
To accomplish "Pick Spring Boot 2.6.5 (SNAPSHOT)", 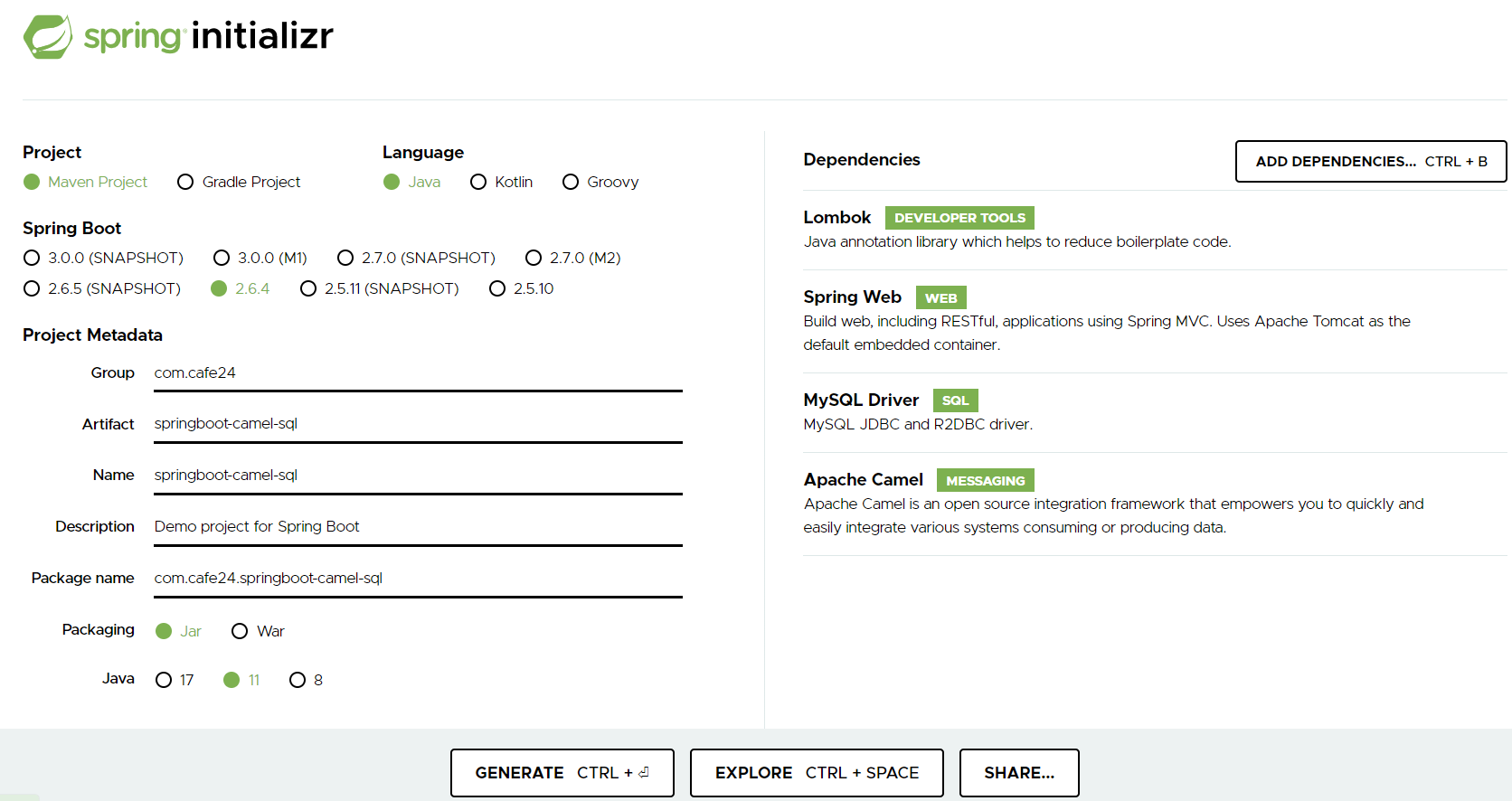I will click(102, 288).
